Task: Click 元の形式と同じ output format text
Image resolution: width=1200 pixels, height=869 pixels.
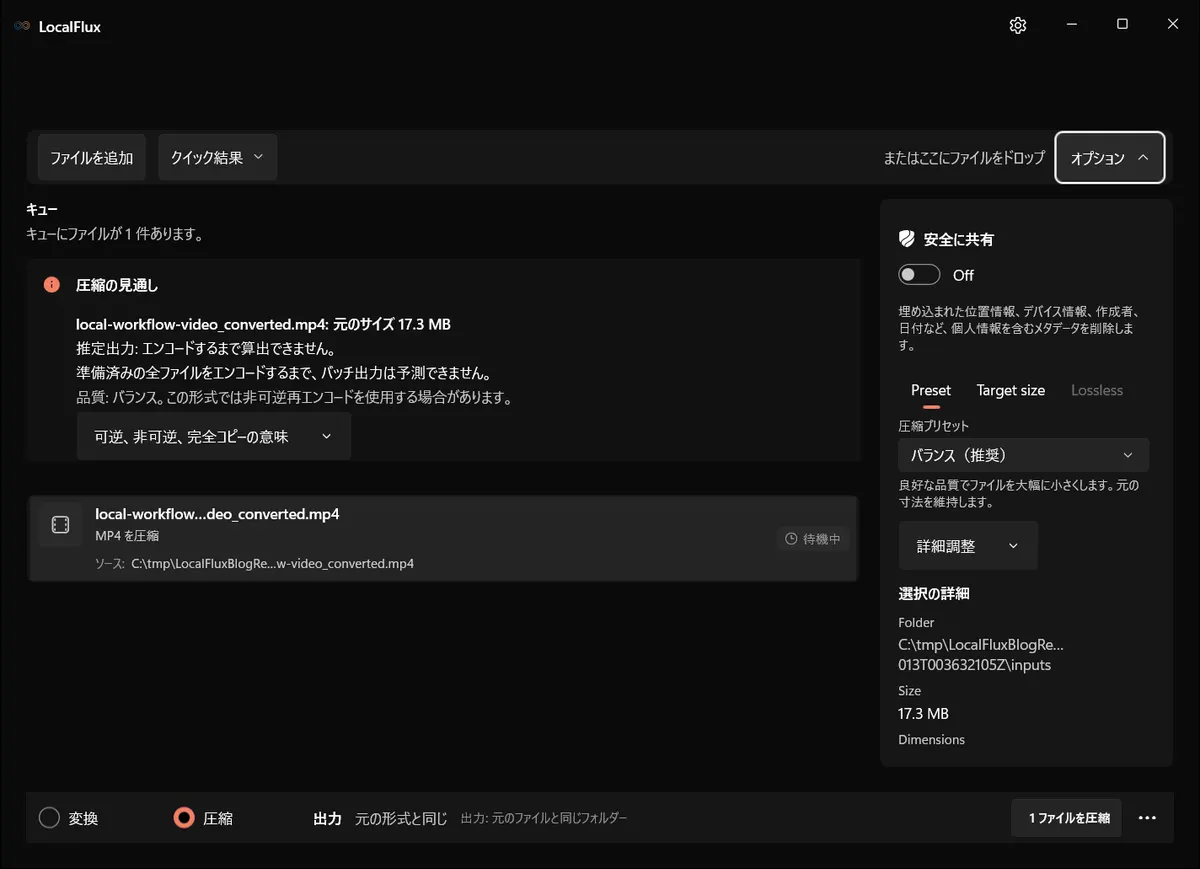Action: 401,818
